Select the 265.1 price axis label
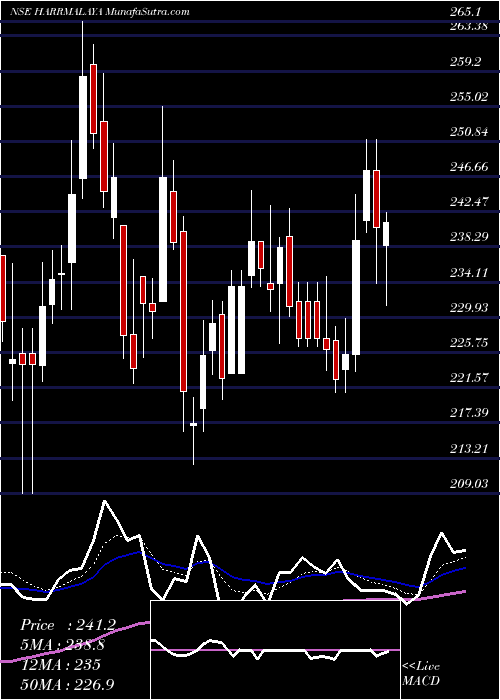Viewport: 500px width, 700px height. pos(465,12)
